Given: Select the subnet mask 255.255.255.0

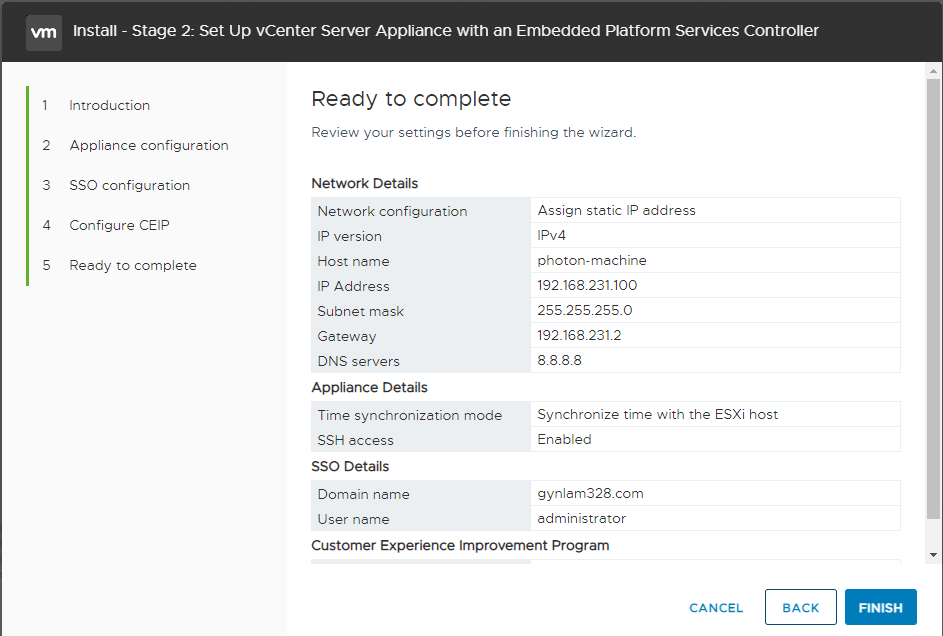Looking at the screenshot, I should [585, 310].
